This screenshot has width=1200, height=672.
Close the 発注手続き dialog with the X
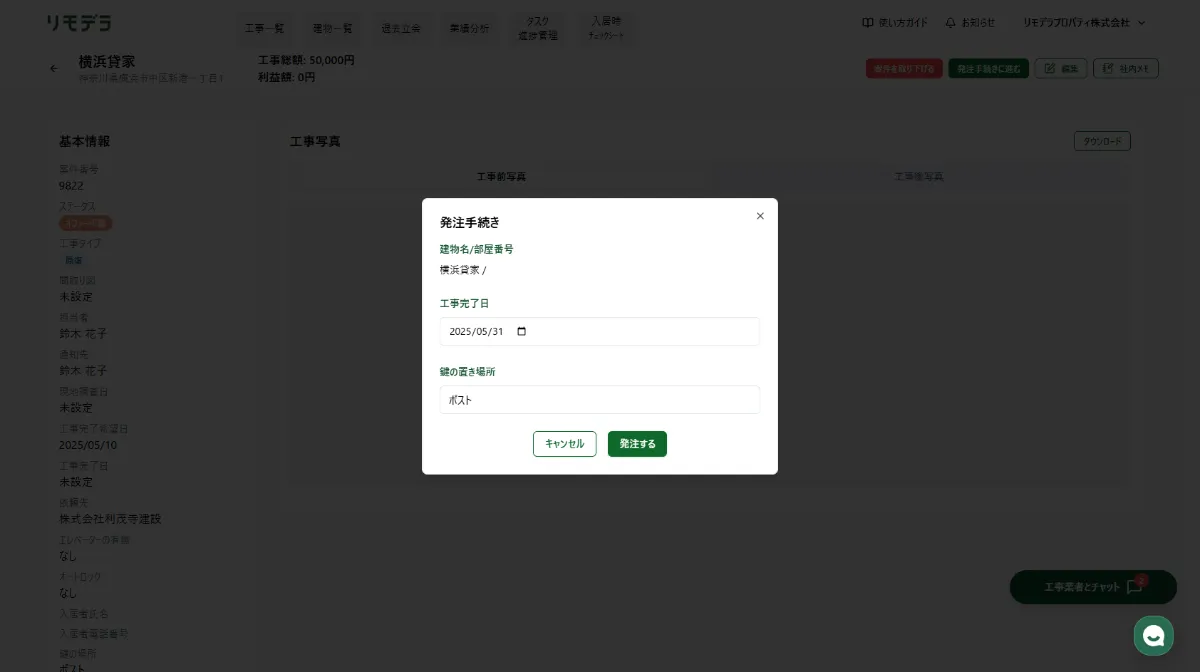pyautogui.click(x=760, y=216)
